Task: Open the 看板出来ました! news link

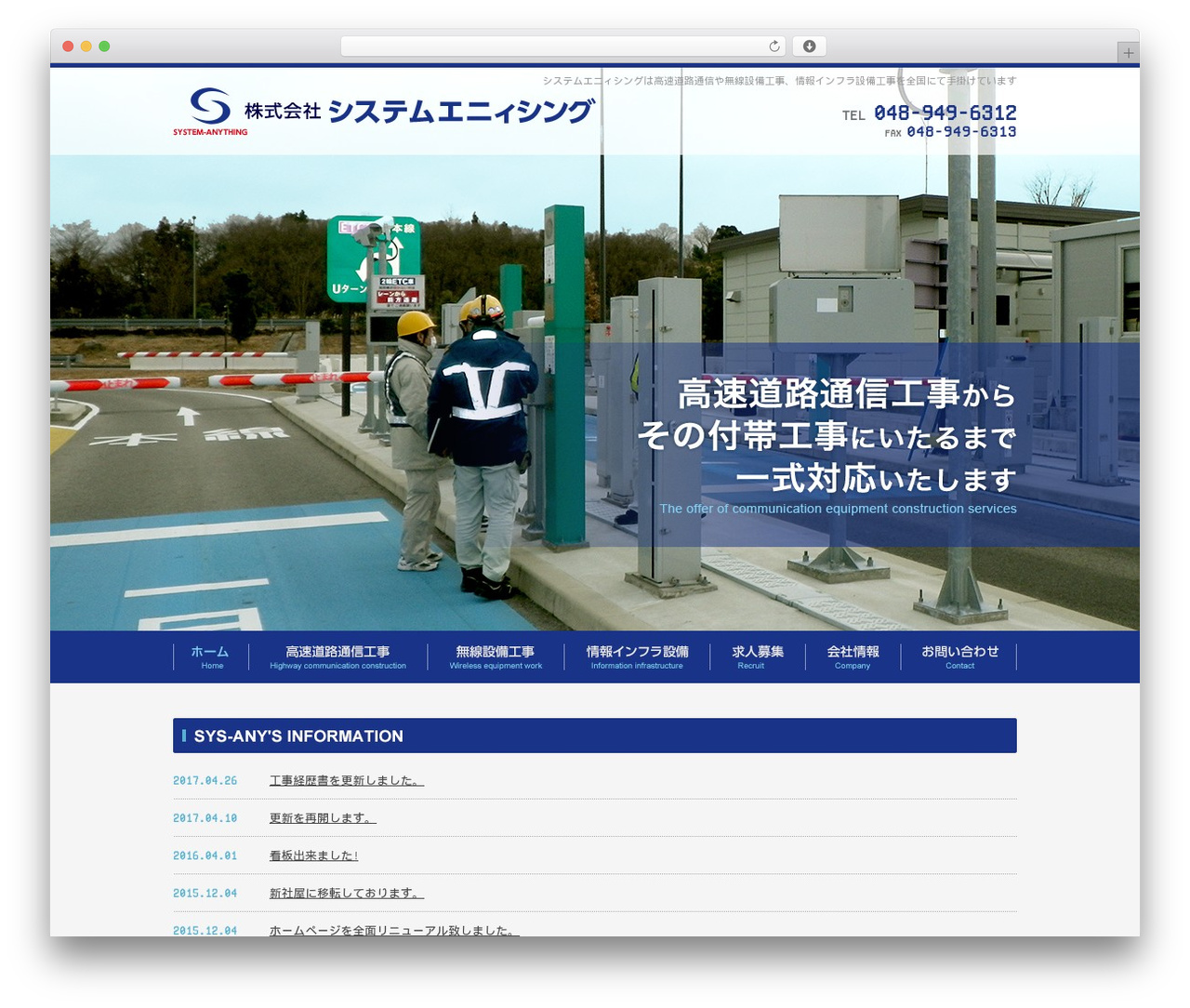Action: pos(314,855)
